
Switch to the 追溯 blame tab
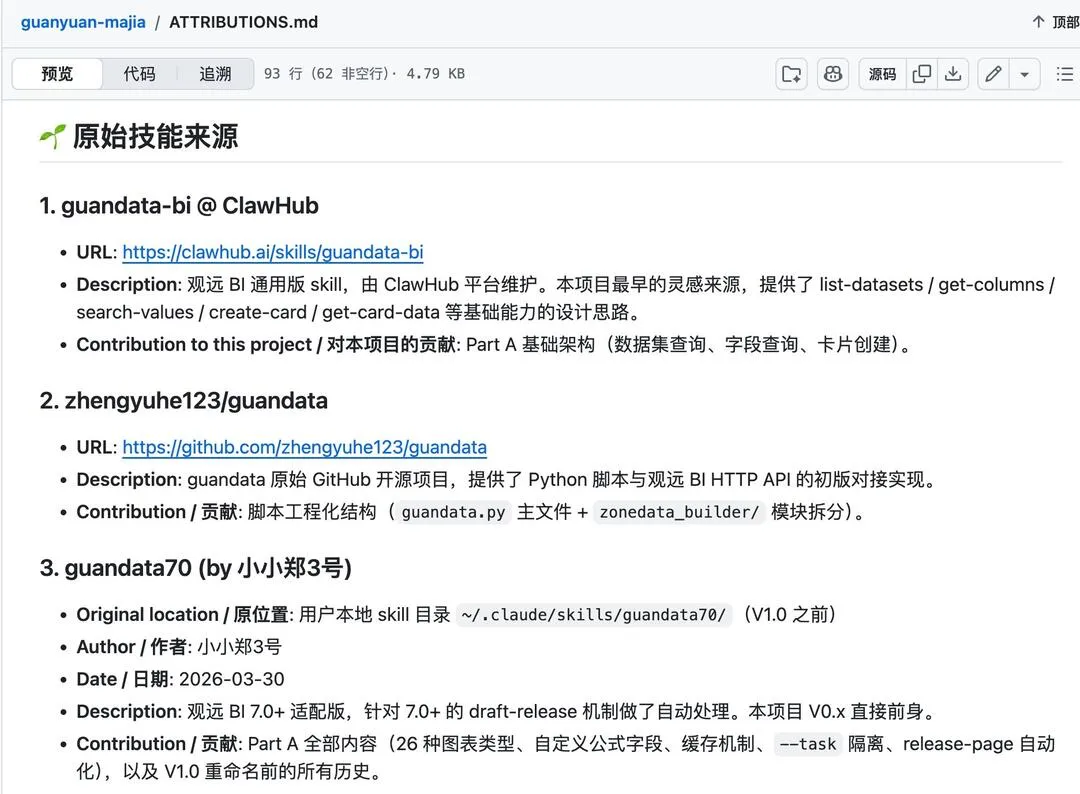tap(216, 74)
